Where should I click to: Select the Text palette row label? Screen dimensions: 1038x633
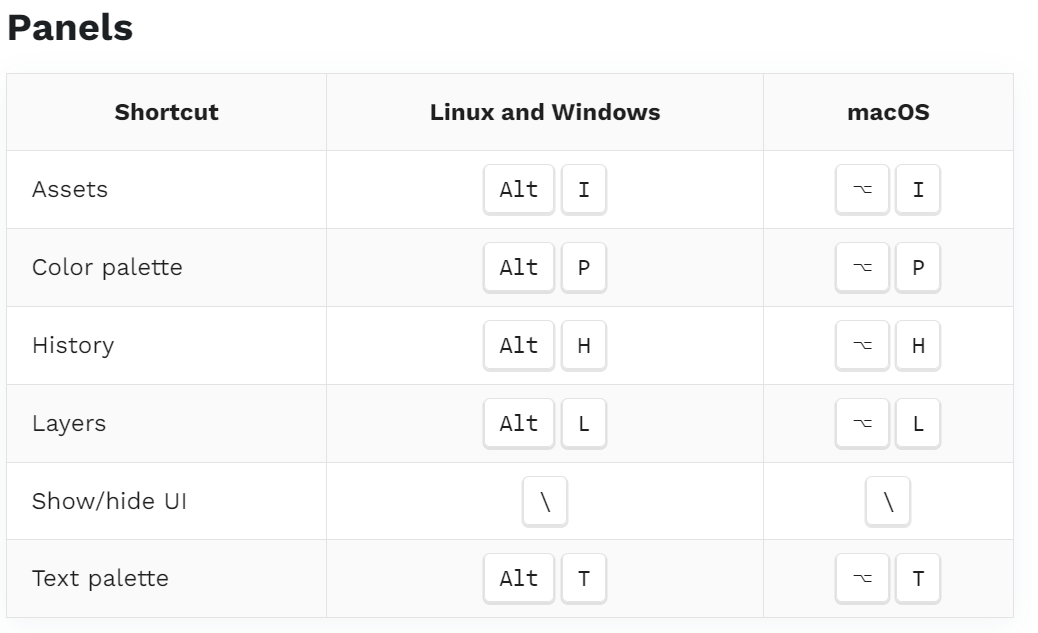point(100,579)
